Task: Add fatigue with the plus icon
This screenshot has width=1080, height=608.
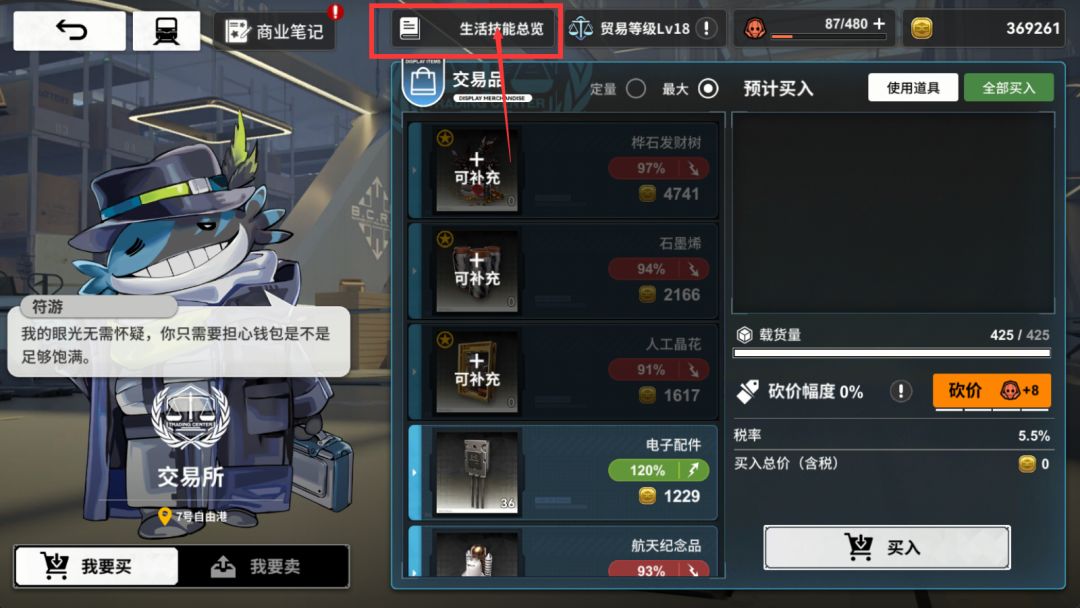Action: 879,23
